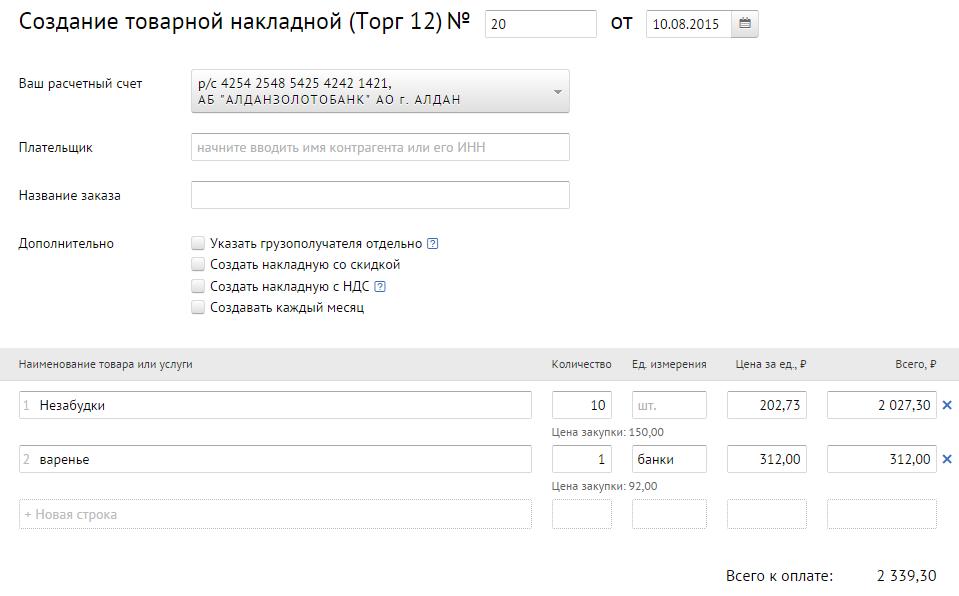
Task: Enable Создавать каждый месяц checkbox
Action: [x=198, y=307]
